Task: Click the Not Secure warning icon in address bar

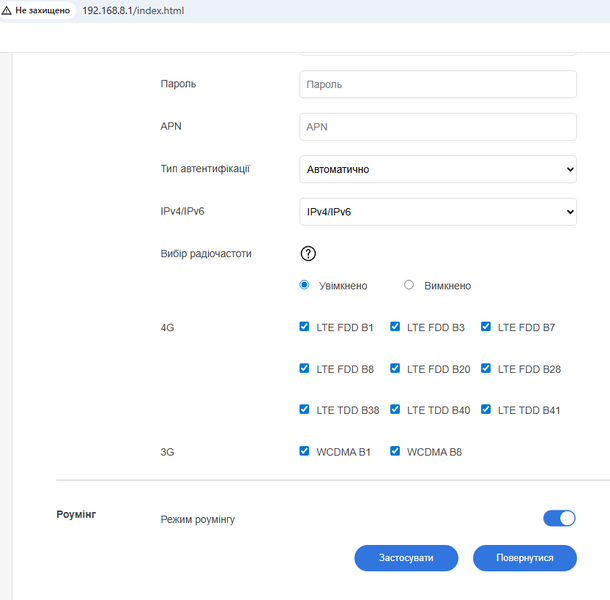Action: click(x=7, y=11)
